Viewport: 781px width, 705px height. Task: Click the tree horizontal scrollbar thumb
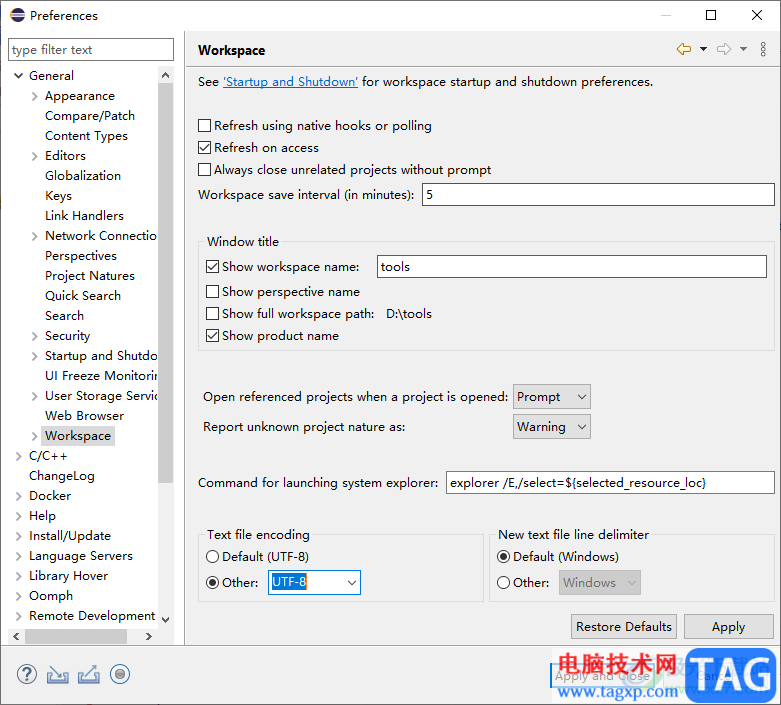click(x=76, y=636)
